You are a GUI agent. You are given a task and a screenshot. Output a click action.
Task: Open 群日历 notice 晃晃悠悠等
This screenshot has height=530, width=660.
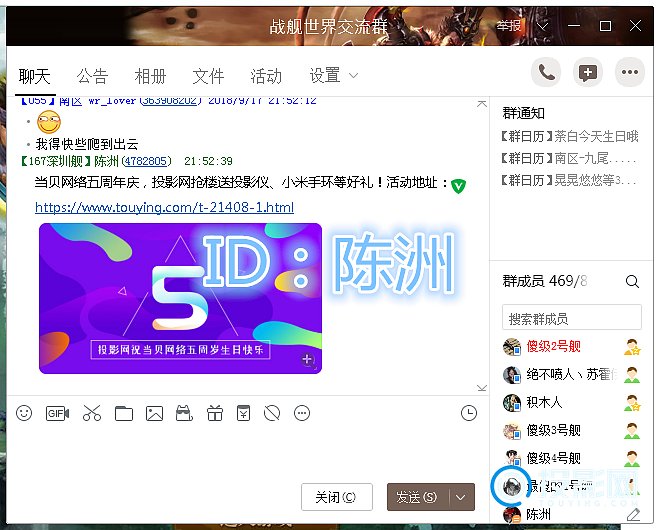[x=570, y=181]
